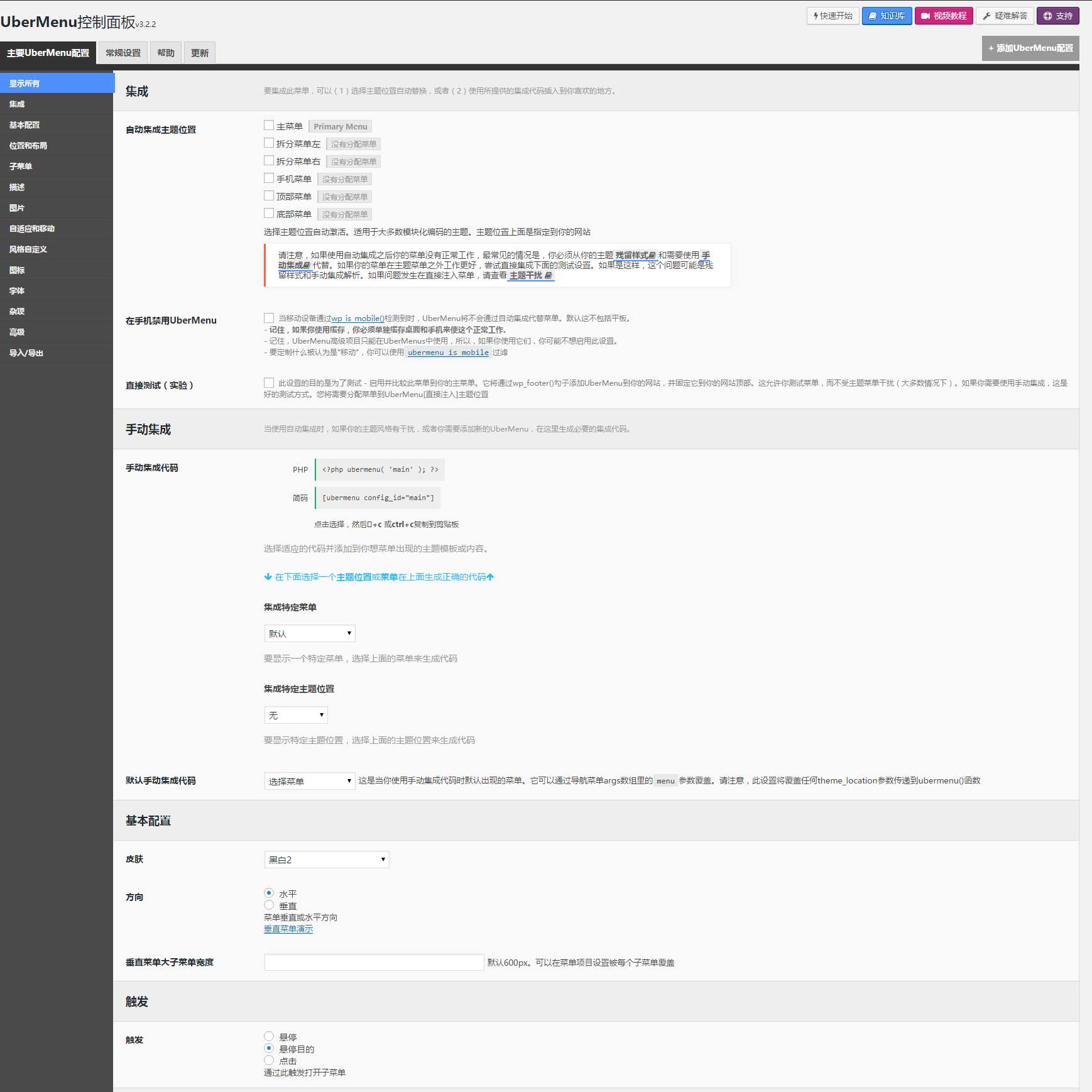
Task: Switch to the 帮助 tab
Action: (x=166, y=53)
